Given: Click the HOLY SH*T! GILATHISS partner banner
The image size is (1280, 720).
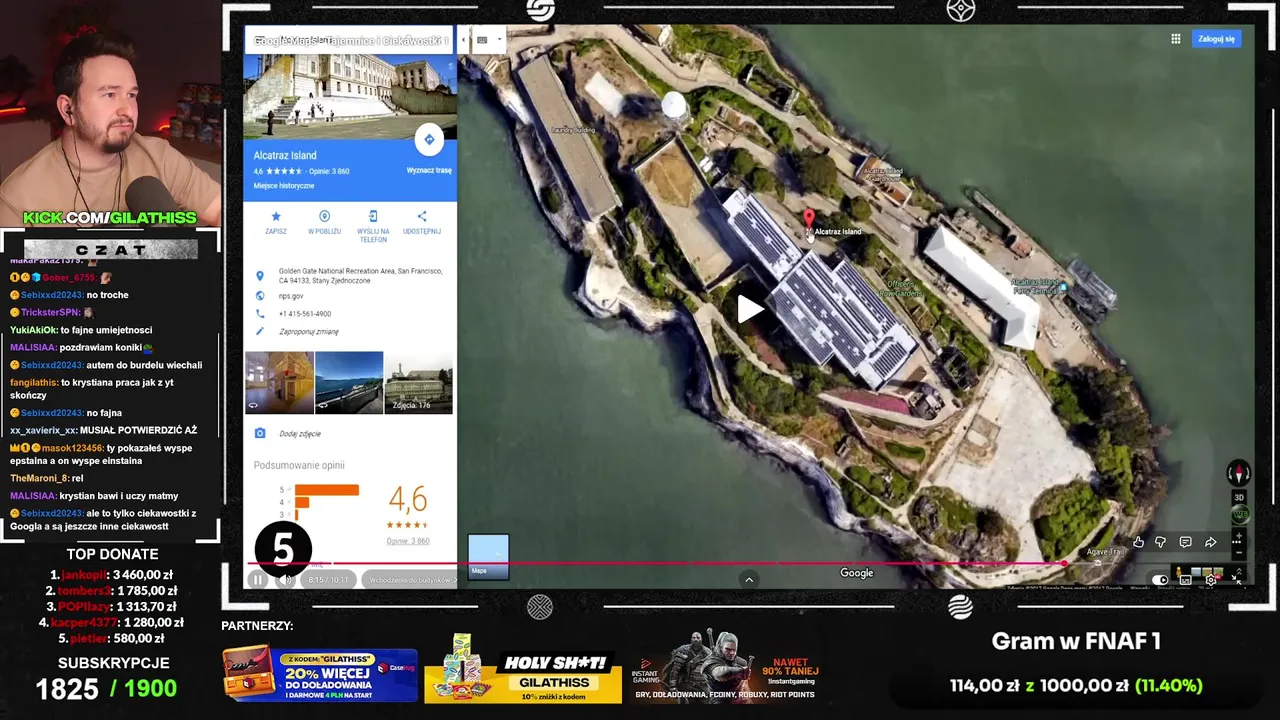Looking at the screenshot, I should (523, 668).
